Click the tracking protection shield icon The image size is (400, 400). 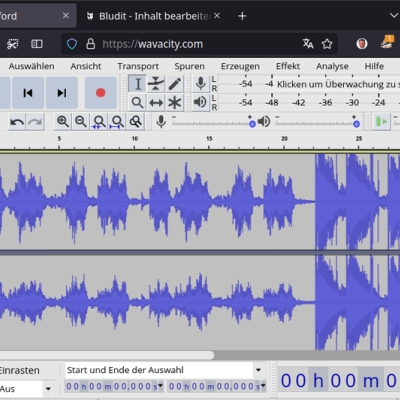coord(72,44)
